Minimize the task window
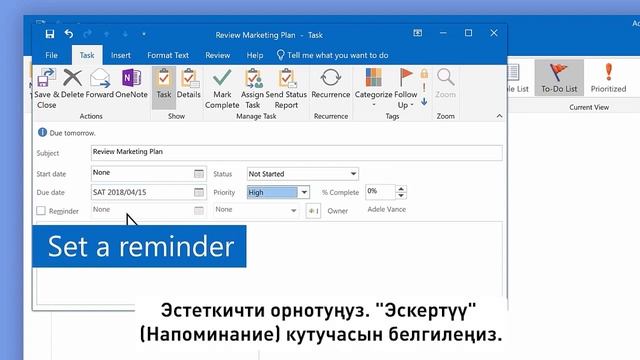 coord(443,33)
